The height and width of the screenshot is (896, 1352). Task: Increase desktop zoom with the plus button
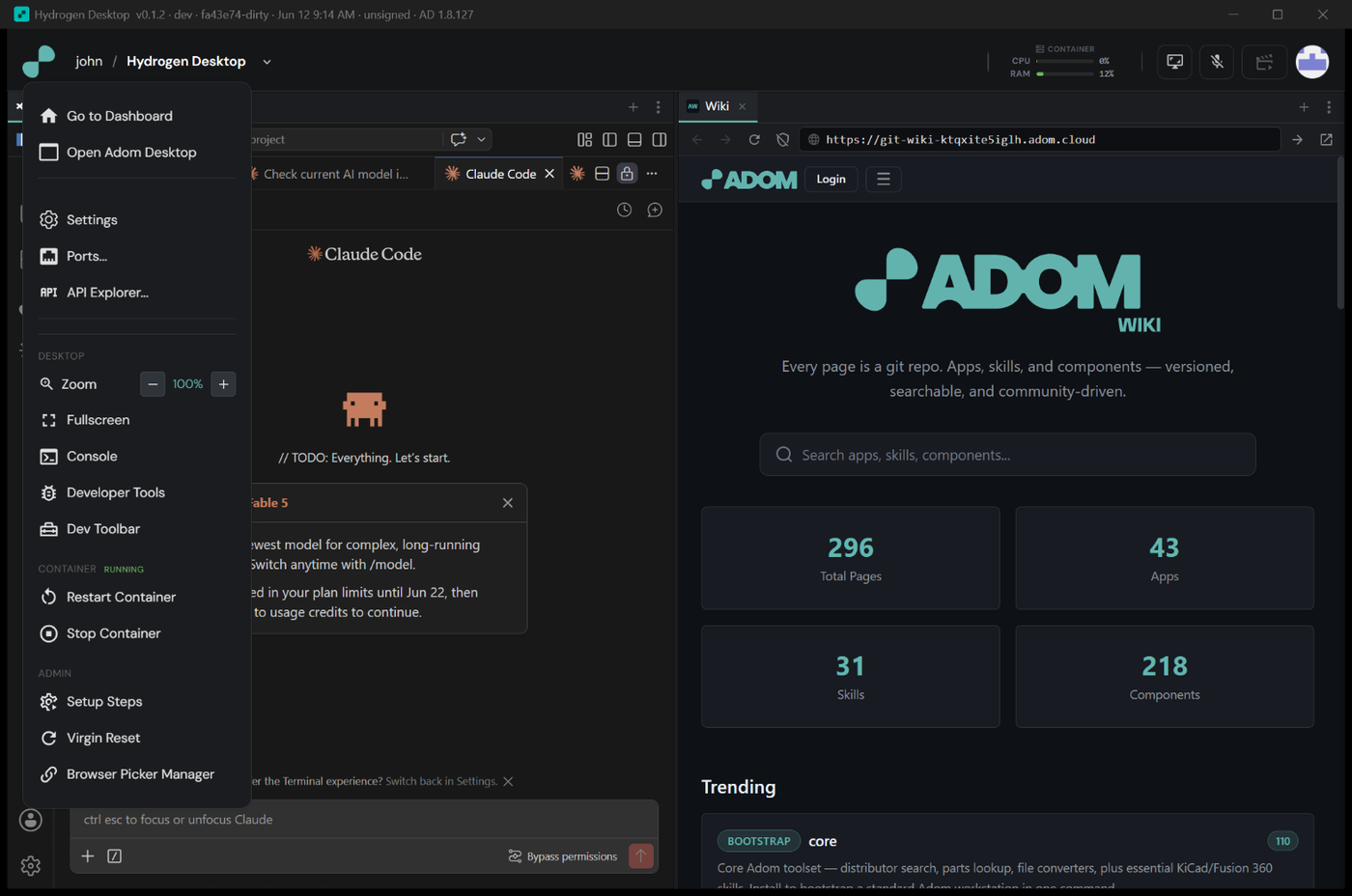coord(223,384)
